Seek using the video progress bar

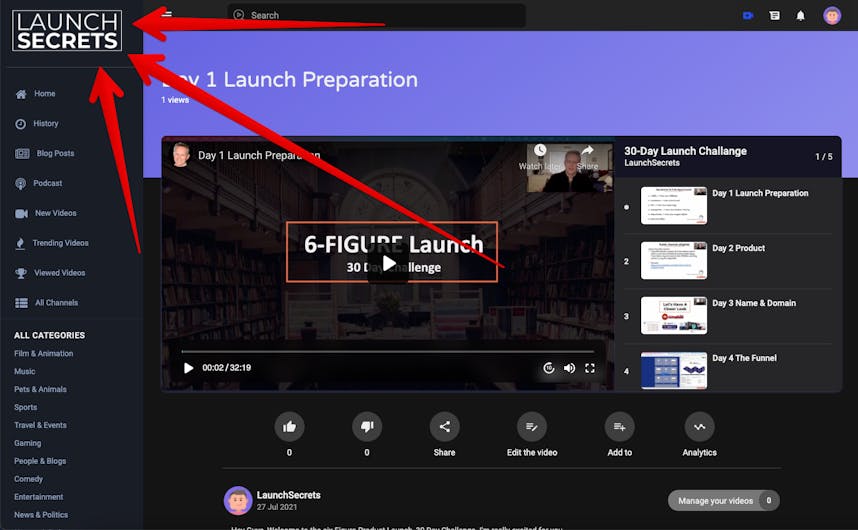pyautogui.click(x=387, y=352)
